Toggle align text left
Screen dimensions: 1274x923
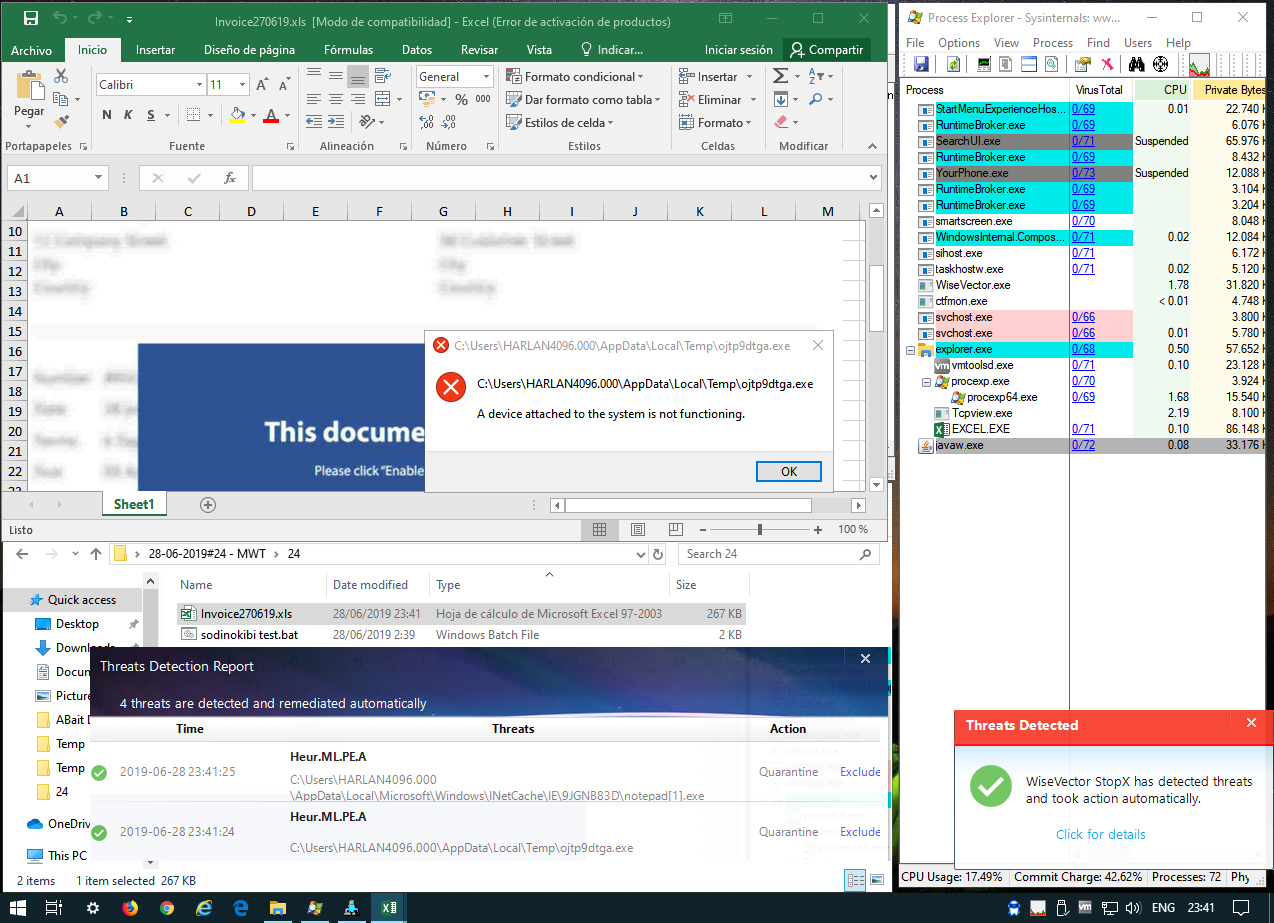313,99
